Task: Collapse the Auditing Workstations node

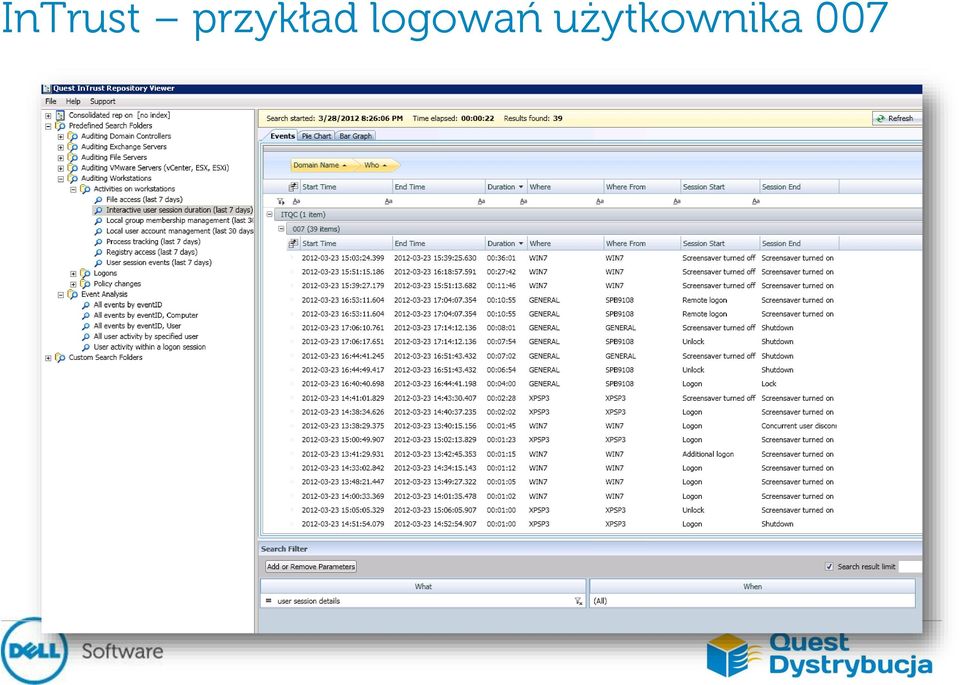Action: [61, 179]
